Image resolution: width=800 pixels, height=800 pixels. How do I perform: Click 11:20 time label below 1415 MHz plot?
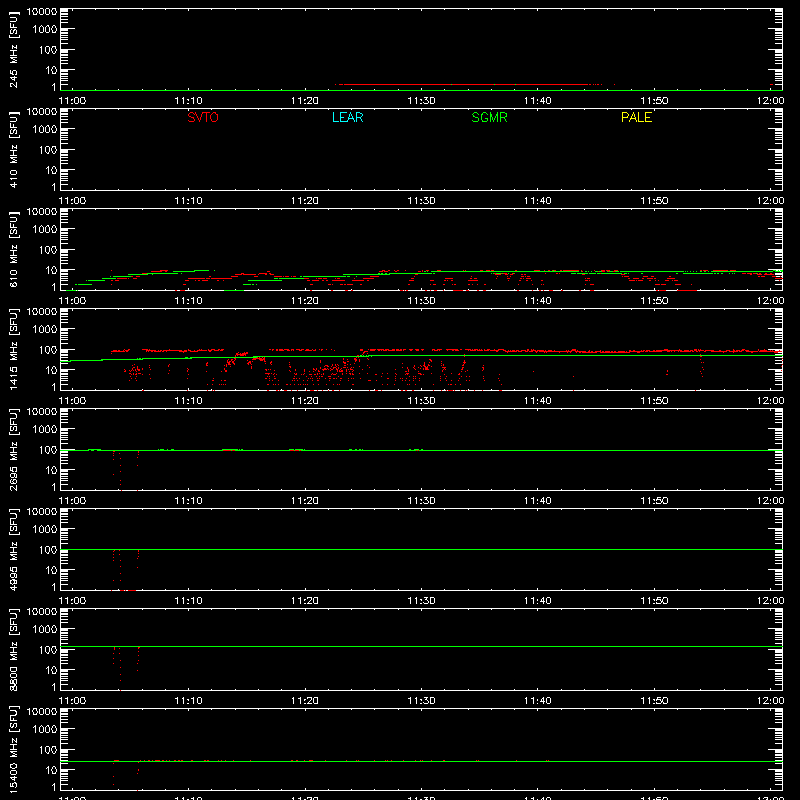point(305,401)
